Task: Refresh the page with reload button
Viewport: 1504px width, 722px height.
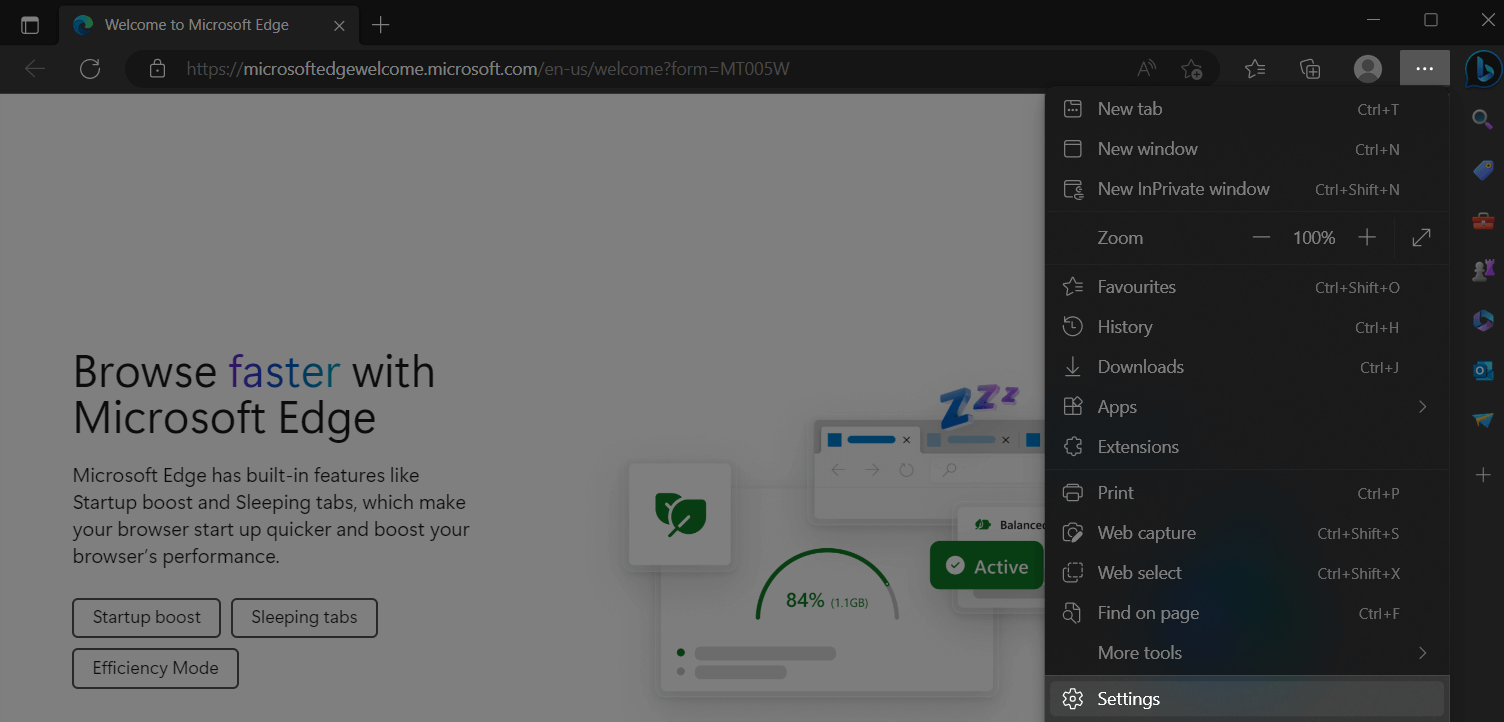Action: click(90, 69)
